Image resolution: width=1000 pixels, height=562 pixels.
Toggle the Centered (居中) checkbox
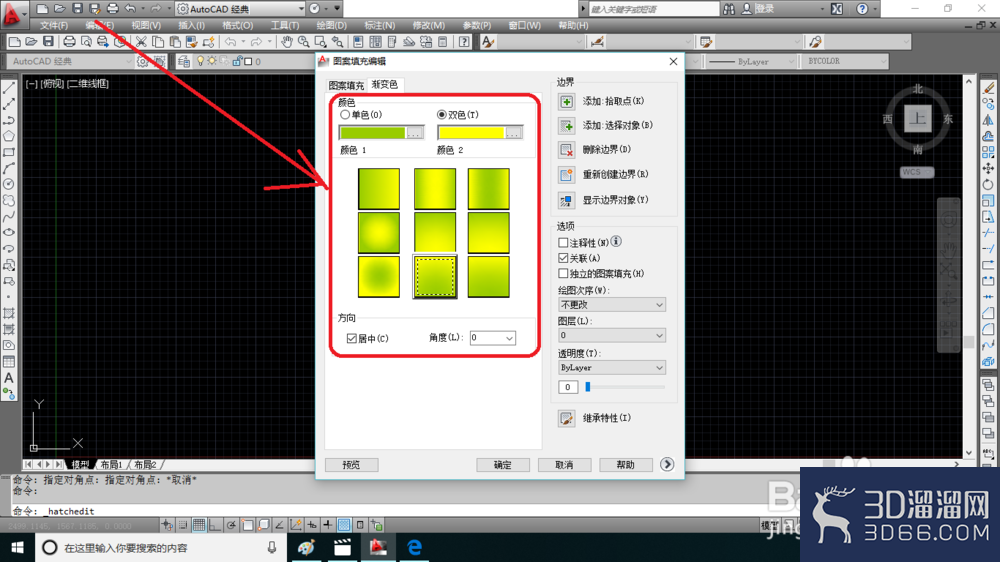pyautogui.click(x=351, y=339)
